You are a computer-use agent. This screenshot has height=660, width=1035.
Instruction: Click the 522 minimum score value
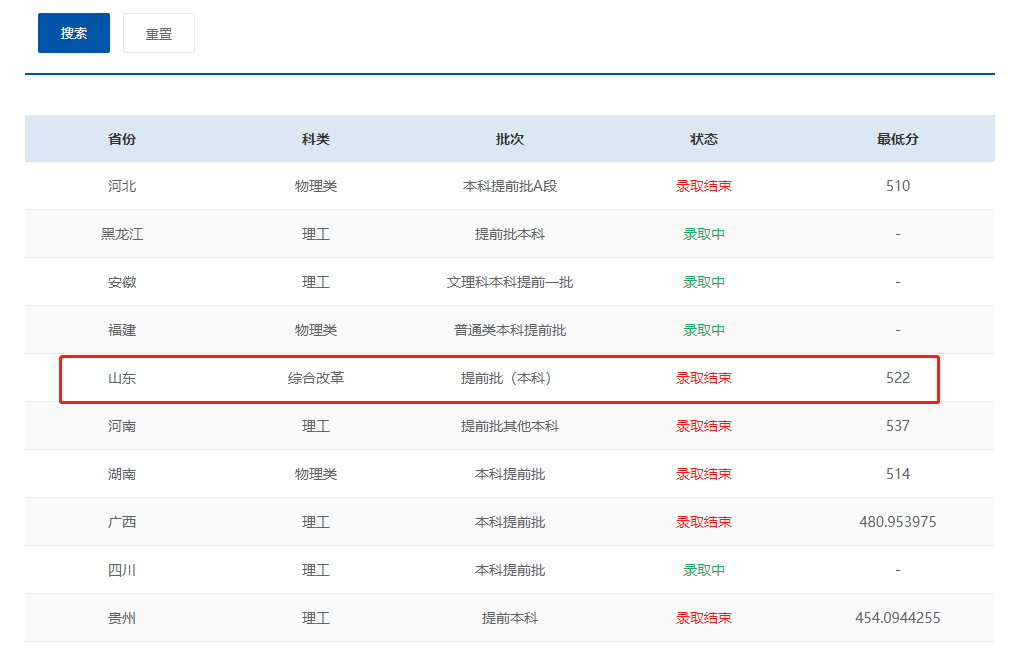click(x=898, y=378)
